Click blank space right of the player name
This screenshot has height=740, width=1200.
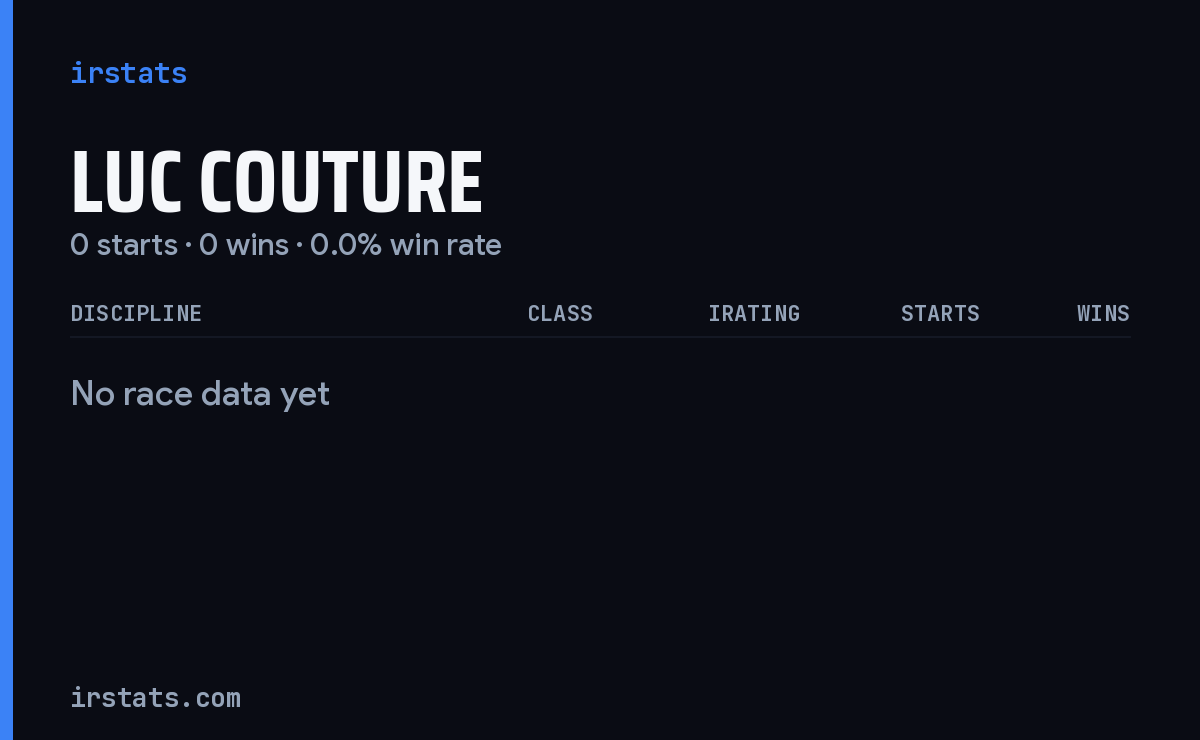pyautogui.click(x=800, y=183)
